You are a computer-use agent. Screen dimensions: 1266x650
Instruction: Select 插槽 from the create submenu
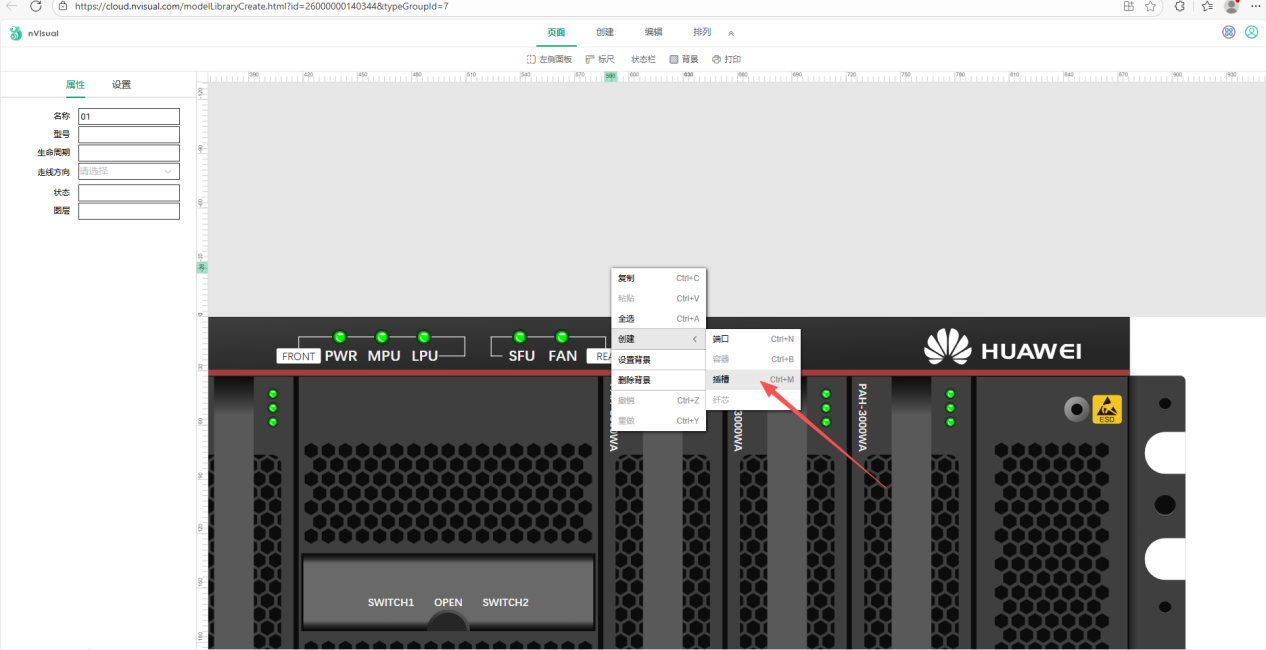[721, 380]
